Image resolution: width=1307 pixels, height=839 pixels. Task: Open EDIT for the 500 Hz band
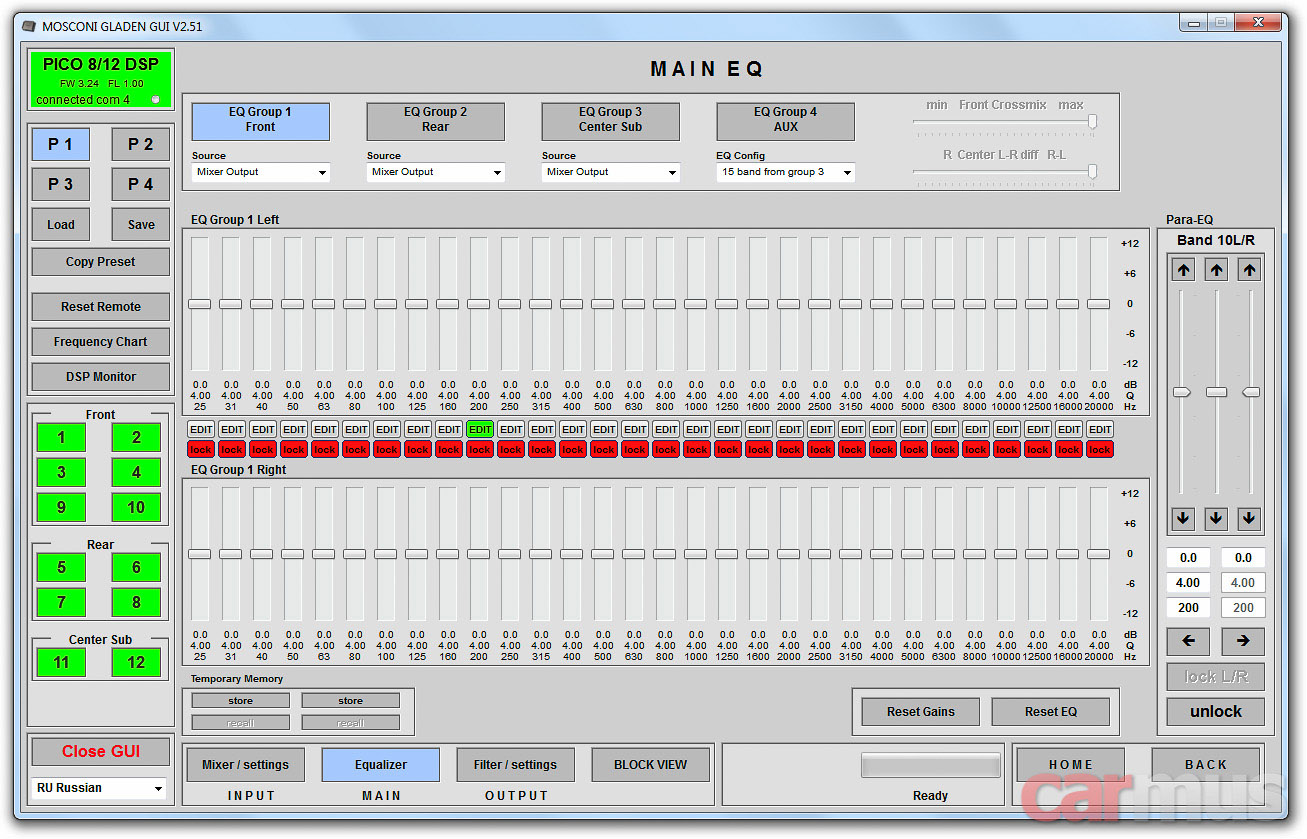(x=604, y=429)
